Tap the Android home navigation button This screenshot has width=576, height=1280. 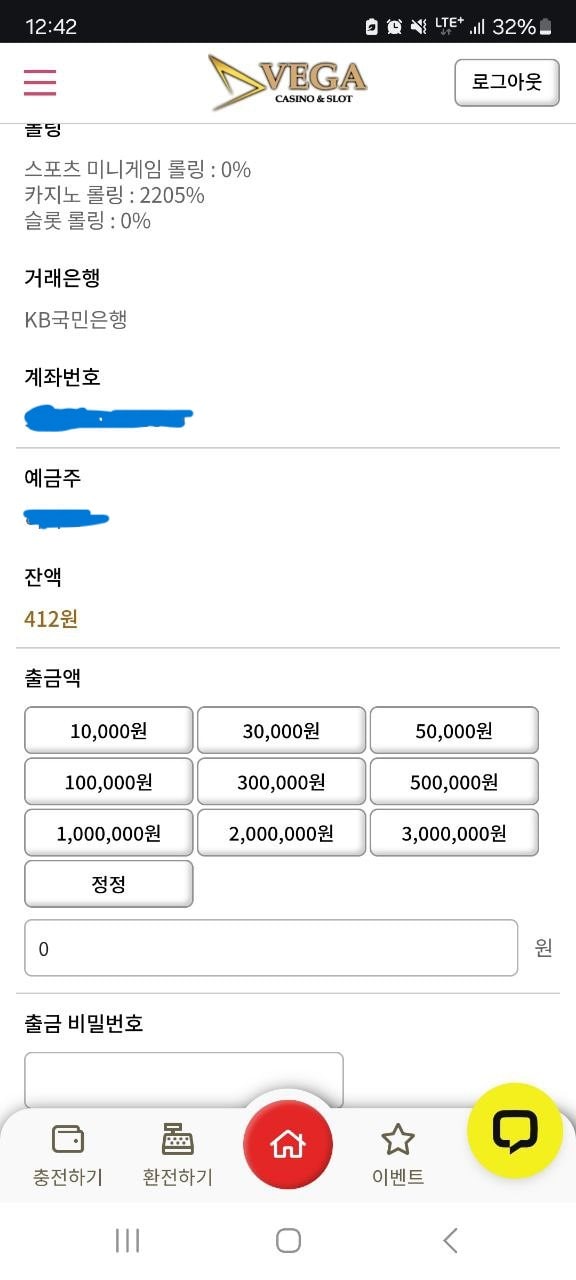(288, 1241)
